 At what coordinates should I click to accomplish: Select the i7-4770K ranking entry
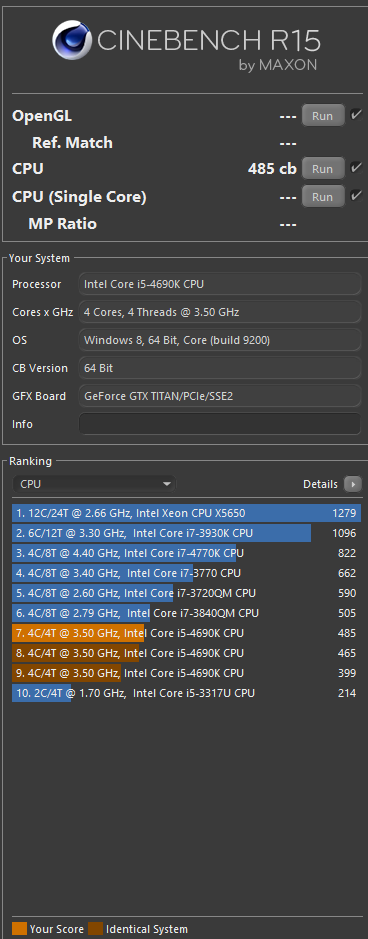click(187, 553)
